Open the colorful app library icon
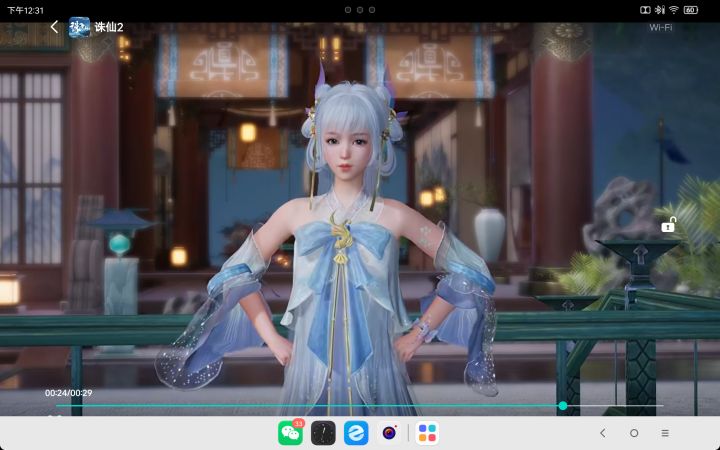720x450 pixels. pos(427,433)
